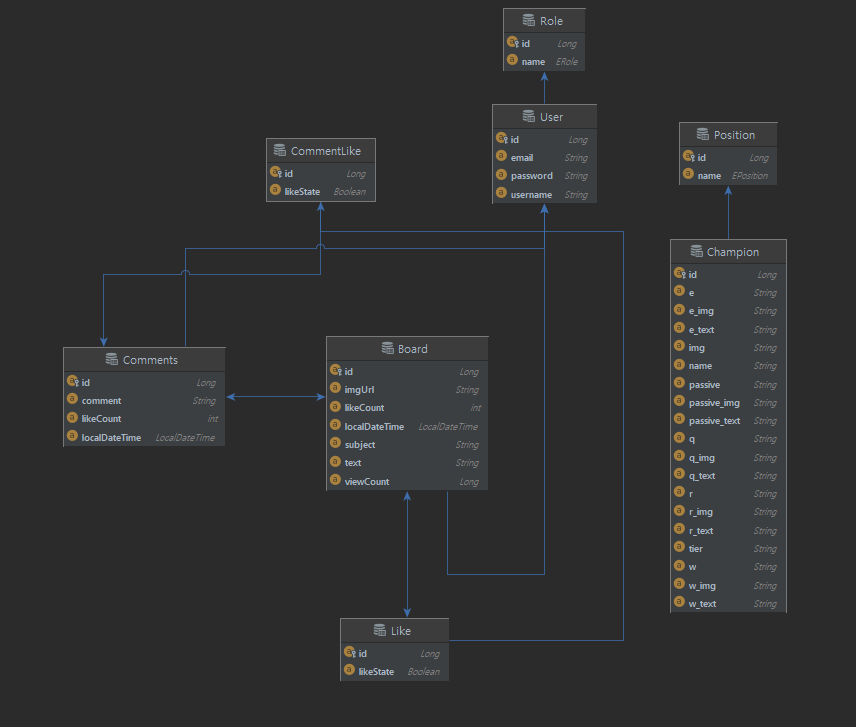Click the key icon of Champion id
856x727 pixels.
click(x=680, y=273)
